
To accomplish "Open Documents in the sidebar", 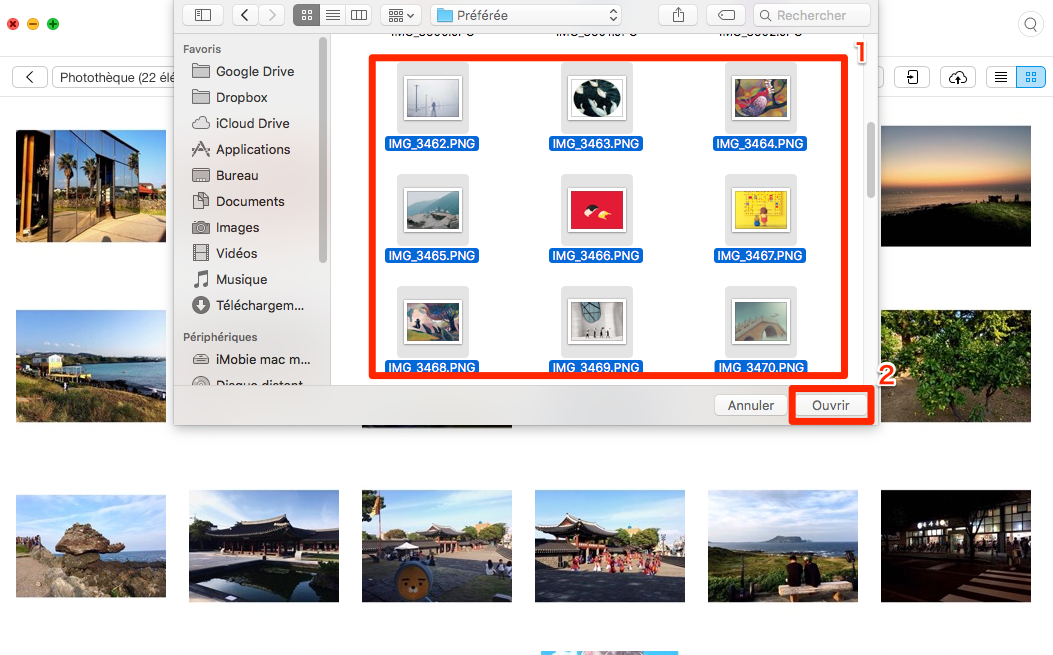I will pyautogui.click(x=250, y=202).
